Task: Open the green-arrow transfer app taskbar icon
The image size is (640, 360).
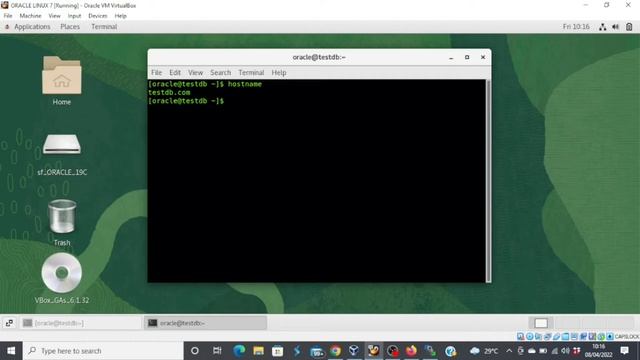Action: 430,351
